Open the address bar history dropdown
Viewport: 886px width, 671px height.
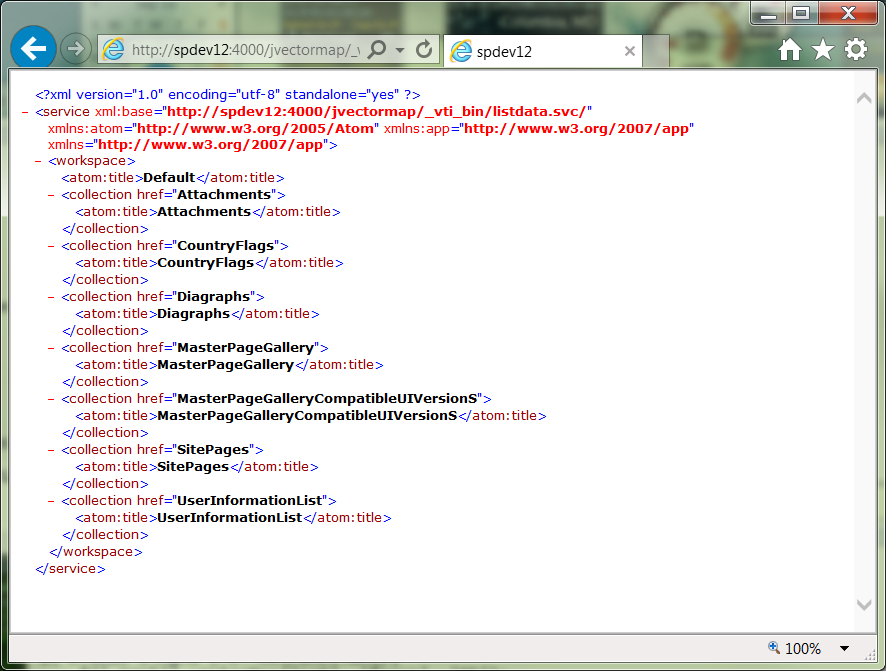coord(402,48)
